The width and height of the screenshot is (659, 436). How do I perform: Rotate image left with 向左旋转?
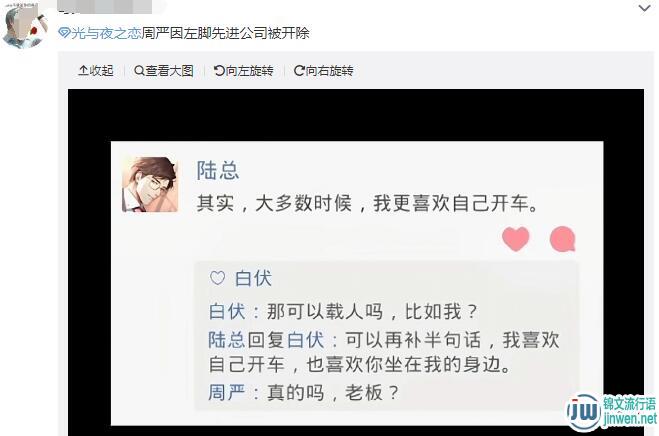[244, 71]
